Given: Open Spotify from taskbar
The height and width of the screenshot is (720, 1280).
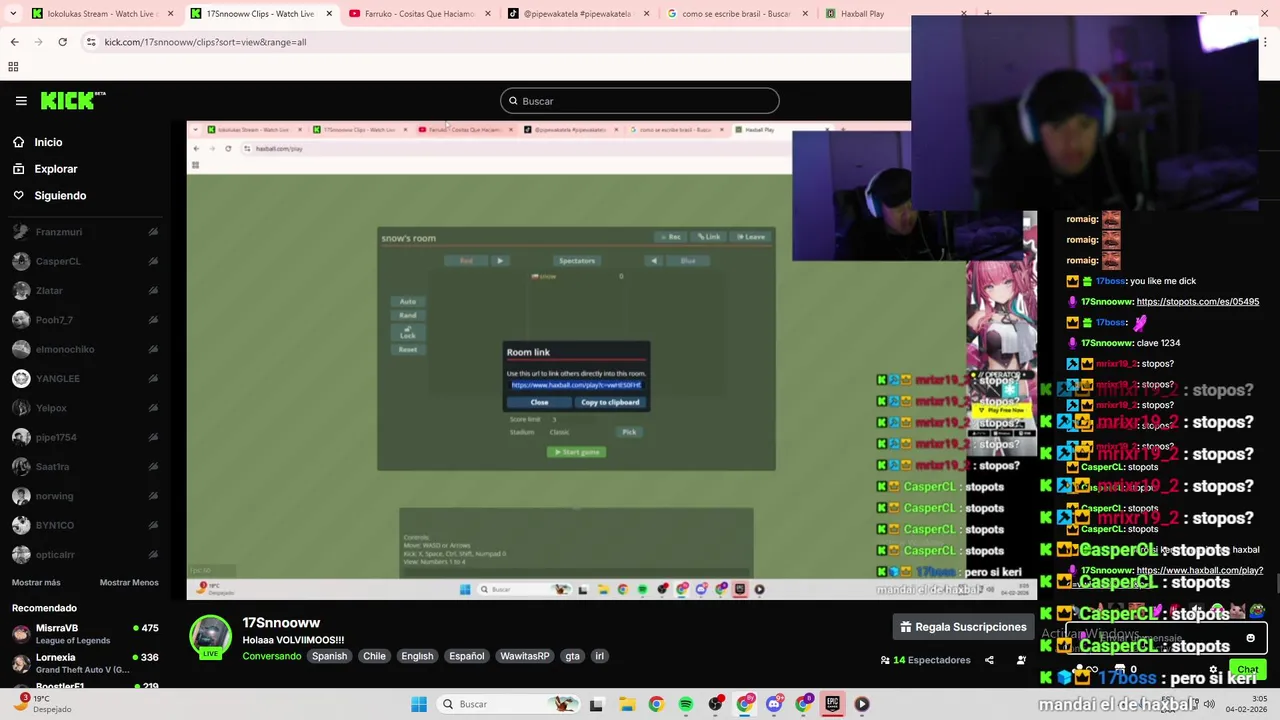Looking at the screenshot, I should coord(686,704).
